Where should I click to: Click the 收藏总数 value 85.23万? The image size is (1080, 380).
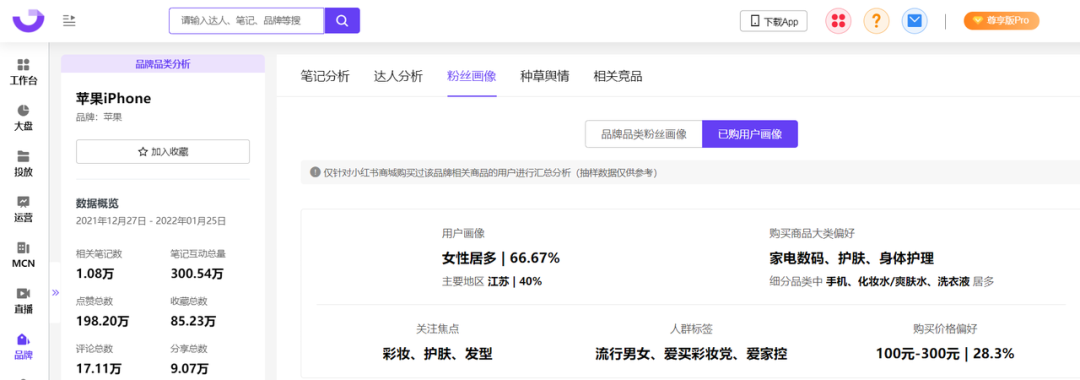click(193, 321)
